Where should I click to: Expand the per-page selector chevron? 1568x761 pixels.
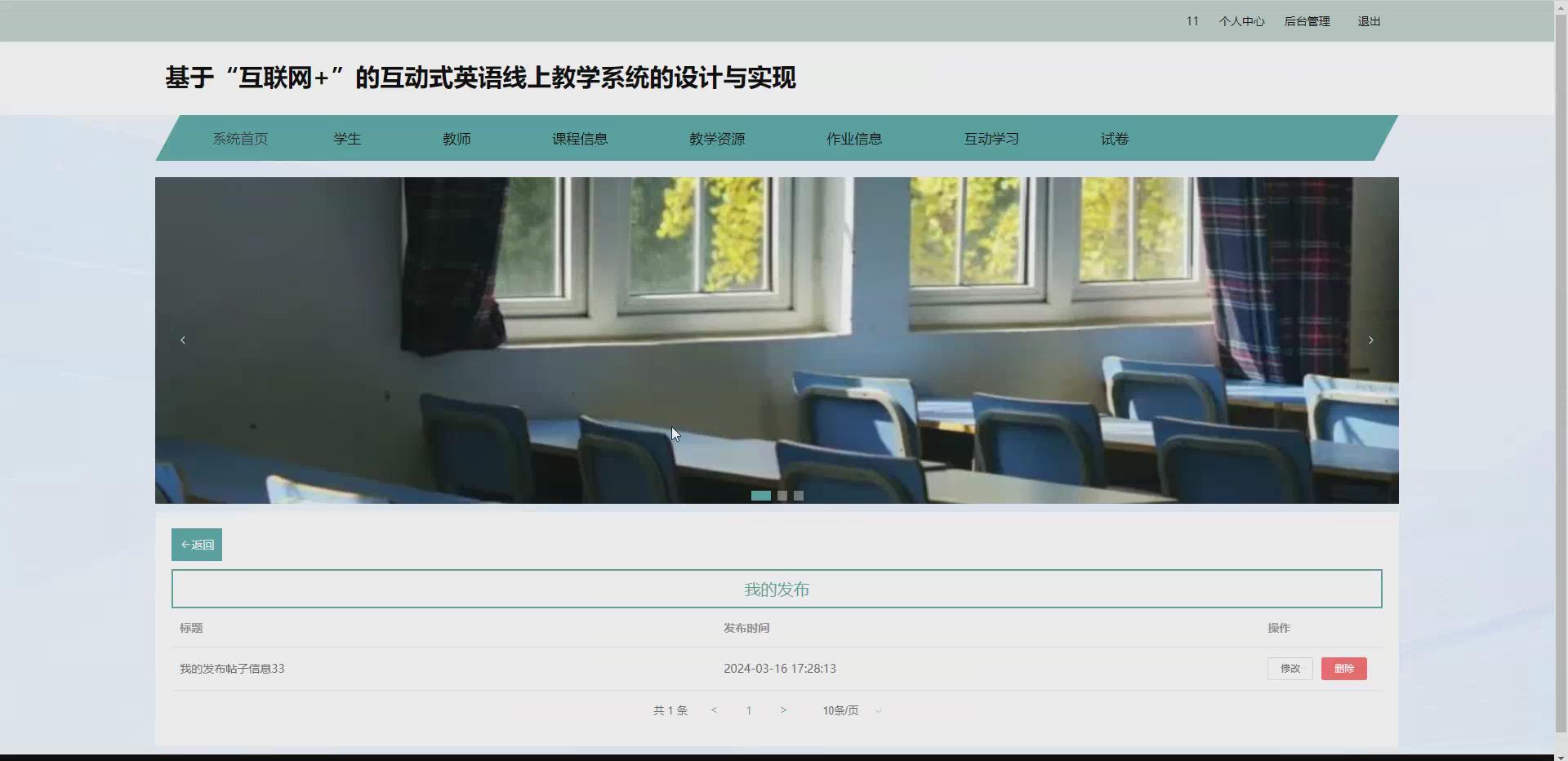tap(879, 711)
